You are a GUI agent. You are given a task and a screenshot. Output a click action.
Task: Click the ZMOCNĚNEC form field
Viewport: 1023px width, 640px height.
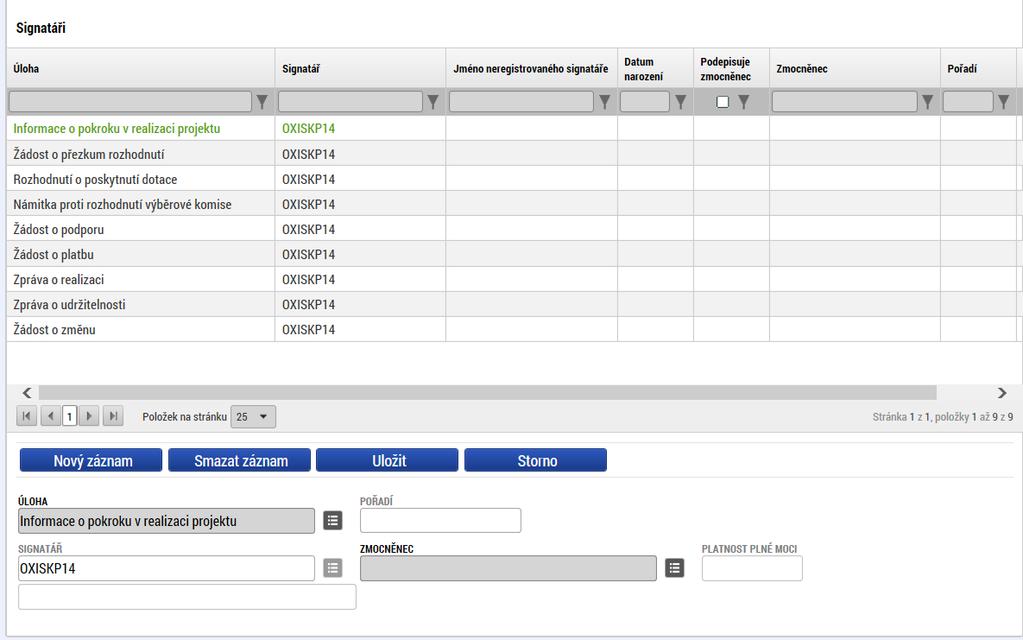point(508,568)
